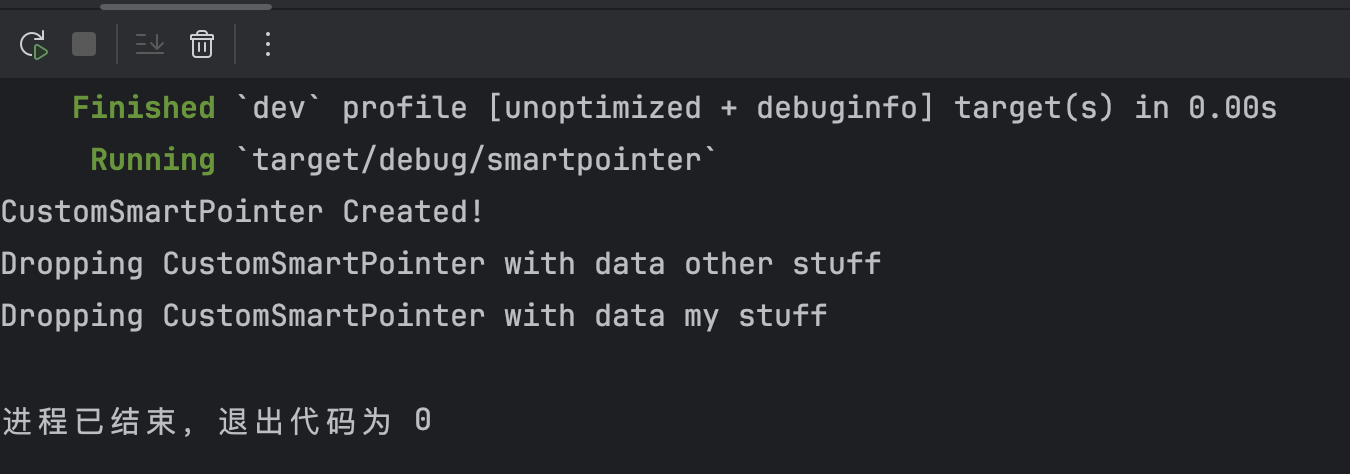Click the "target(s)" word in build line
This screenshot has height=474, width=1350.
point(1034,108)
